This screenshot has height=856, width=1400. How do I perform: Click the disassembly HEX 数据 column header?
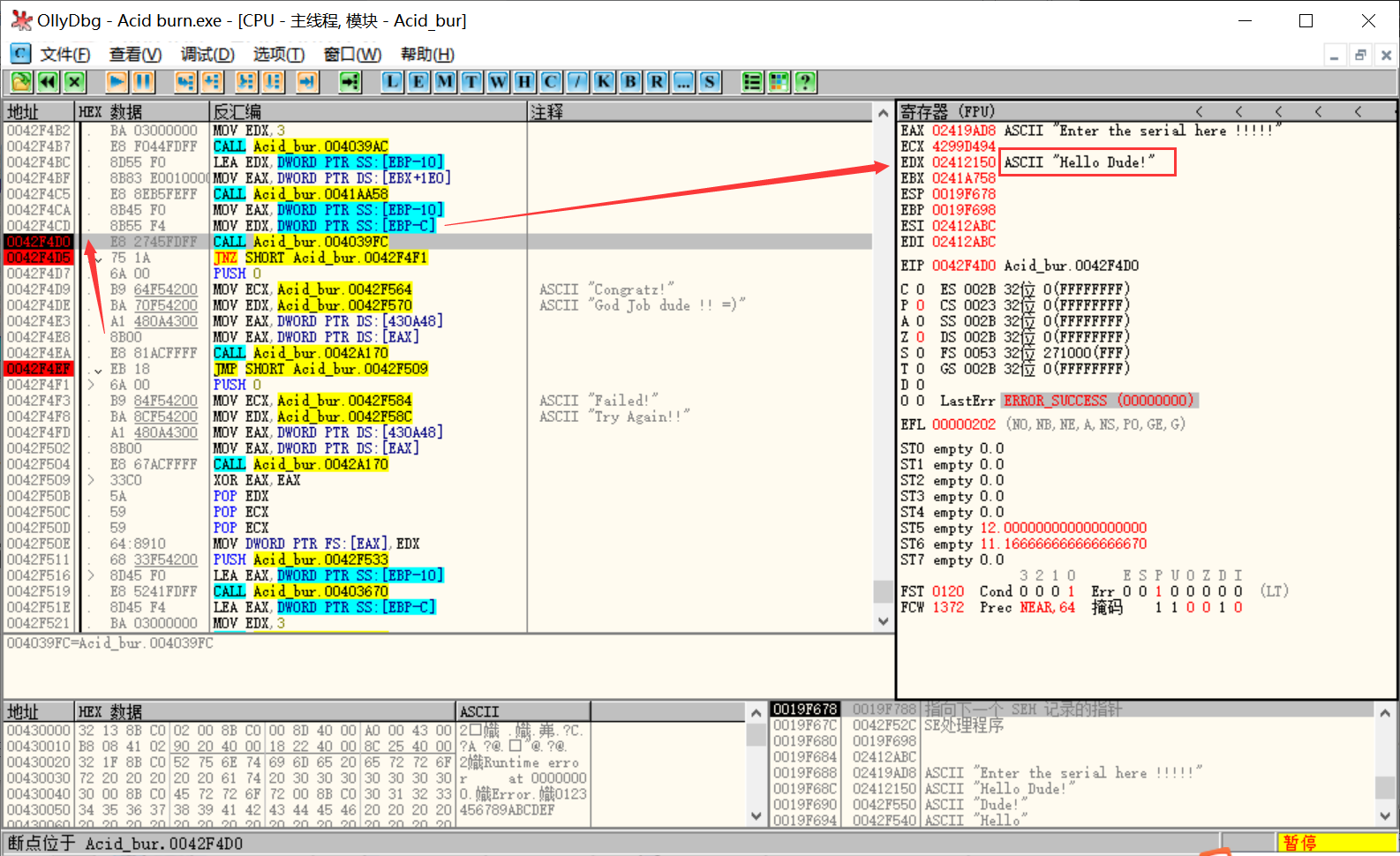point(142,112)
